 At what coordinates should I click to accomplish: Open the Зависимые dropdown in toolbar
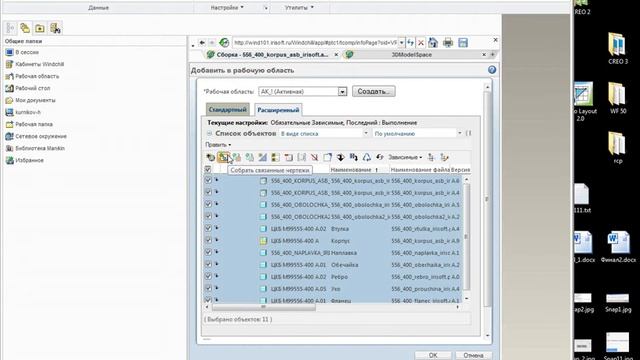[x=405, y=157]
